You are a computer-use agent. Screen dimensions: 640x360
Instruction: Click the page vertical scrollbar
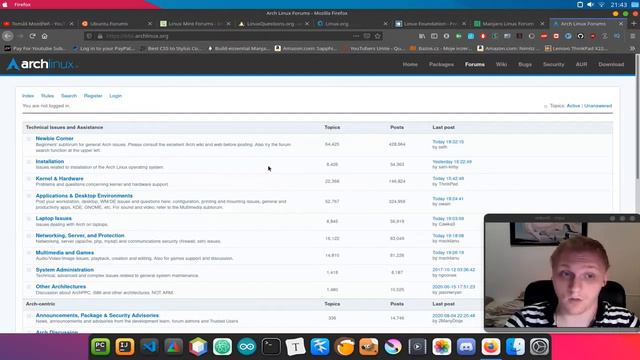pos(637,116)
